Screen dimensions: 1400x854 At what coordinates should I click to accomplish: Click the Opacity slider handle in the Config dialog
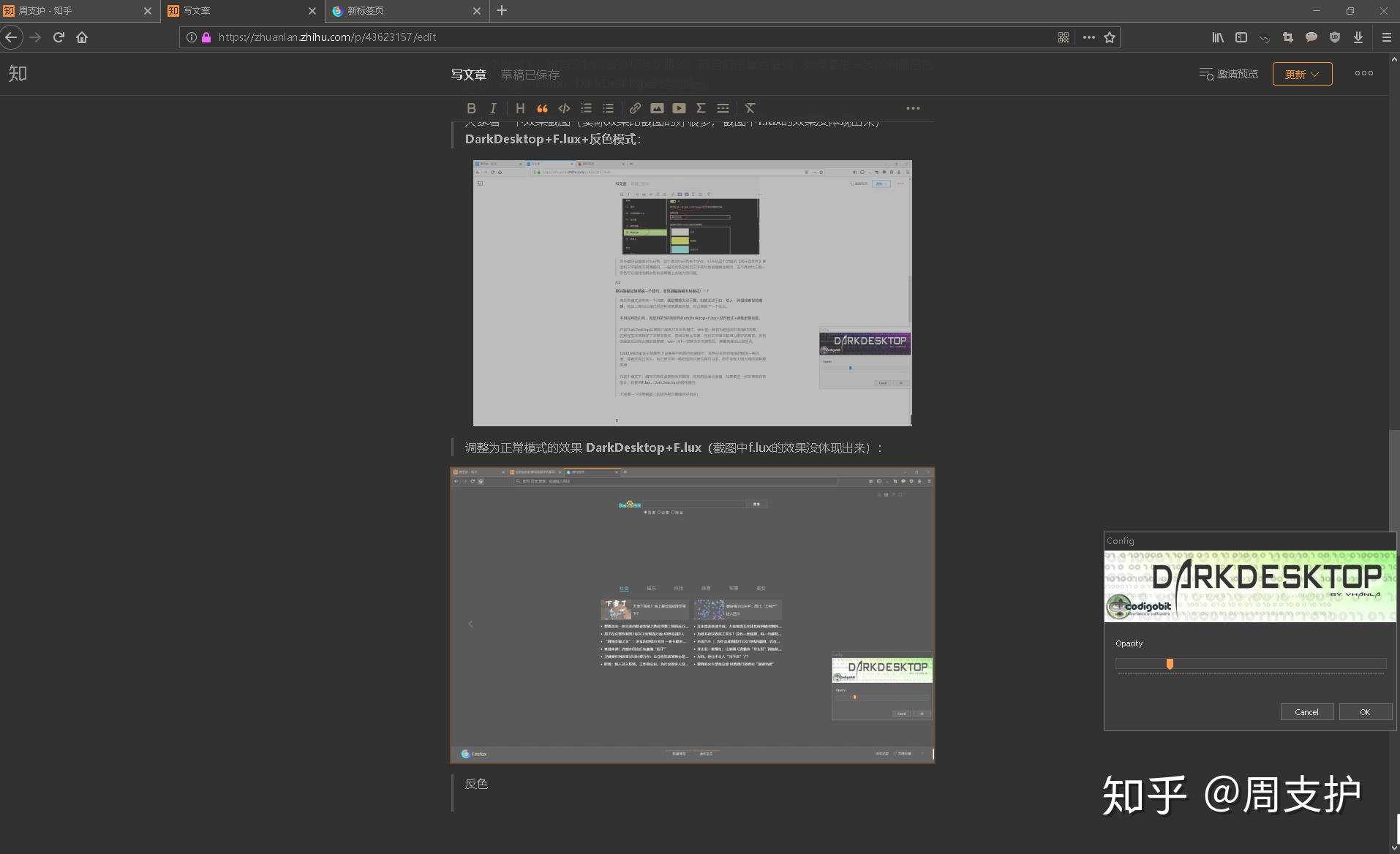coord(1170,664)
